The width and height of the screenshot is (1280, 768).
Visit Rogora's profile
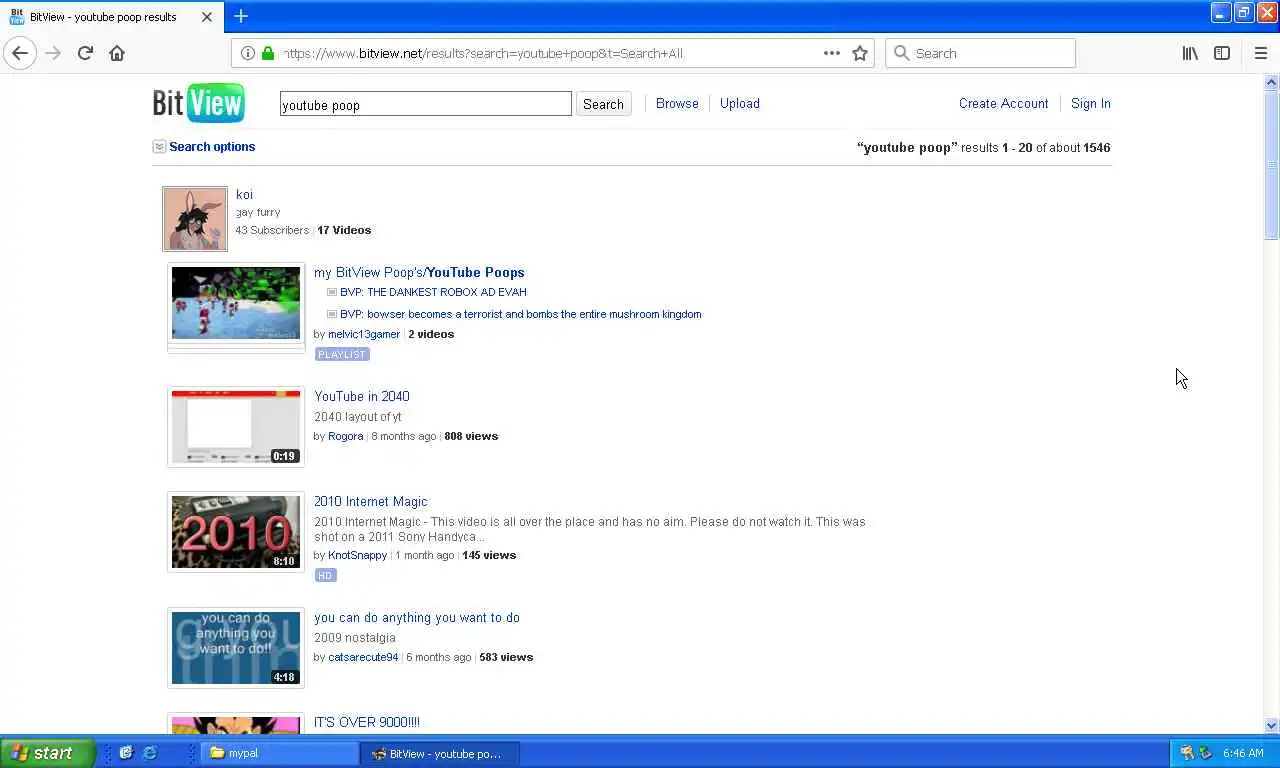346,436
